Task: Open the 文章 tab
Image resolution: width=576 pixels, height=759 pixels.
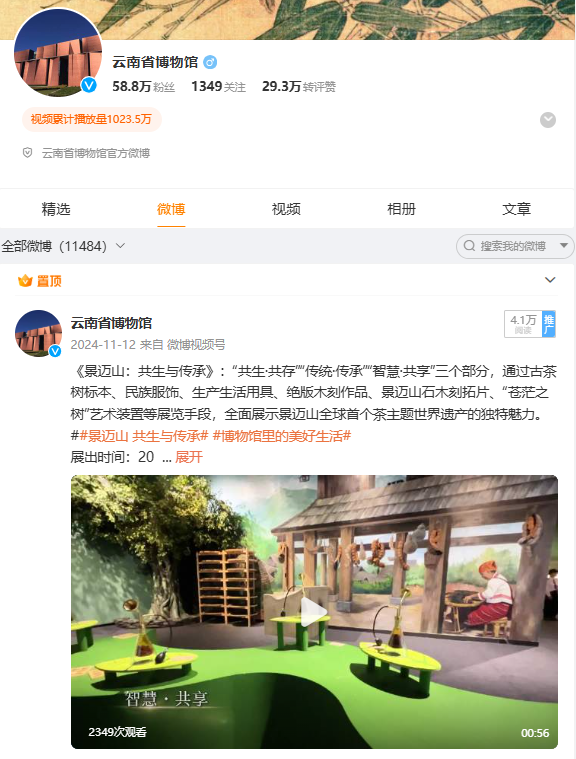Action: pos(516,209)
